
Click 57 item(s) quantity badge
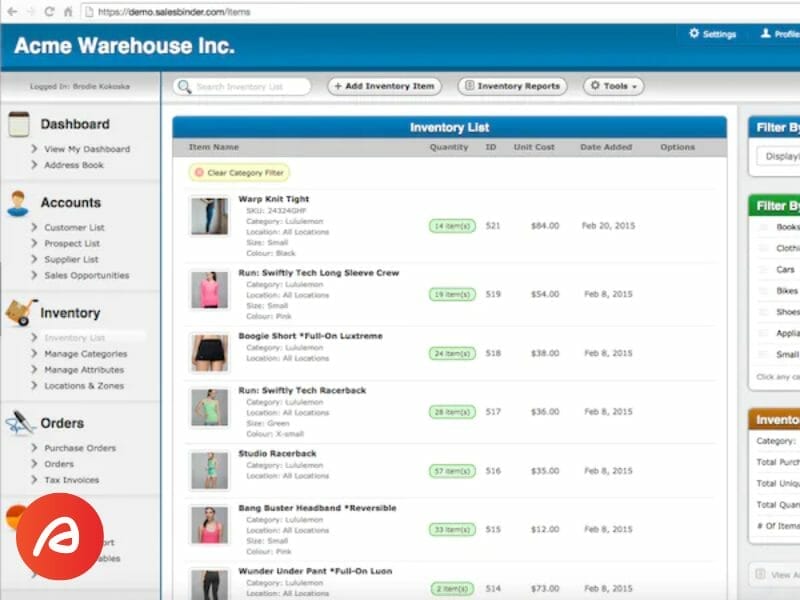tap(453, 471)
